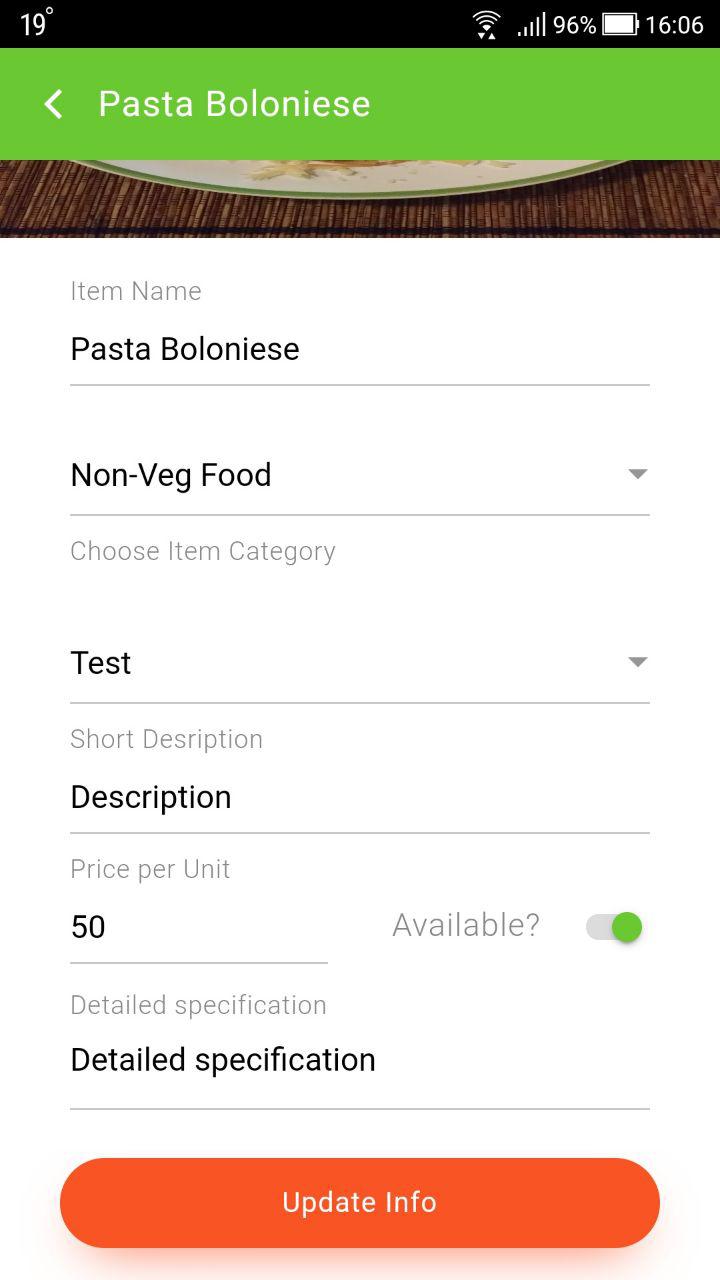Tap the 19° temperature indicator
The image size is (720, 1280).
pos(36,23)
